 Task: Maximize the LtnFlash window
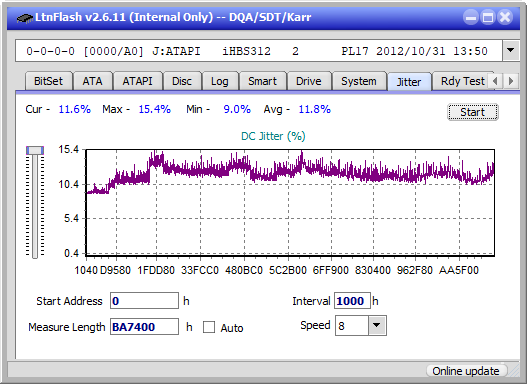pos(488,17)
